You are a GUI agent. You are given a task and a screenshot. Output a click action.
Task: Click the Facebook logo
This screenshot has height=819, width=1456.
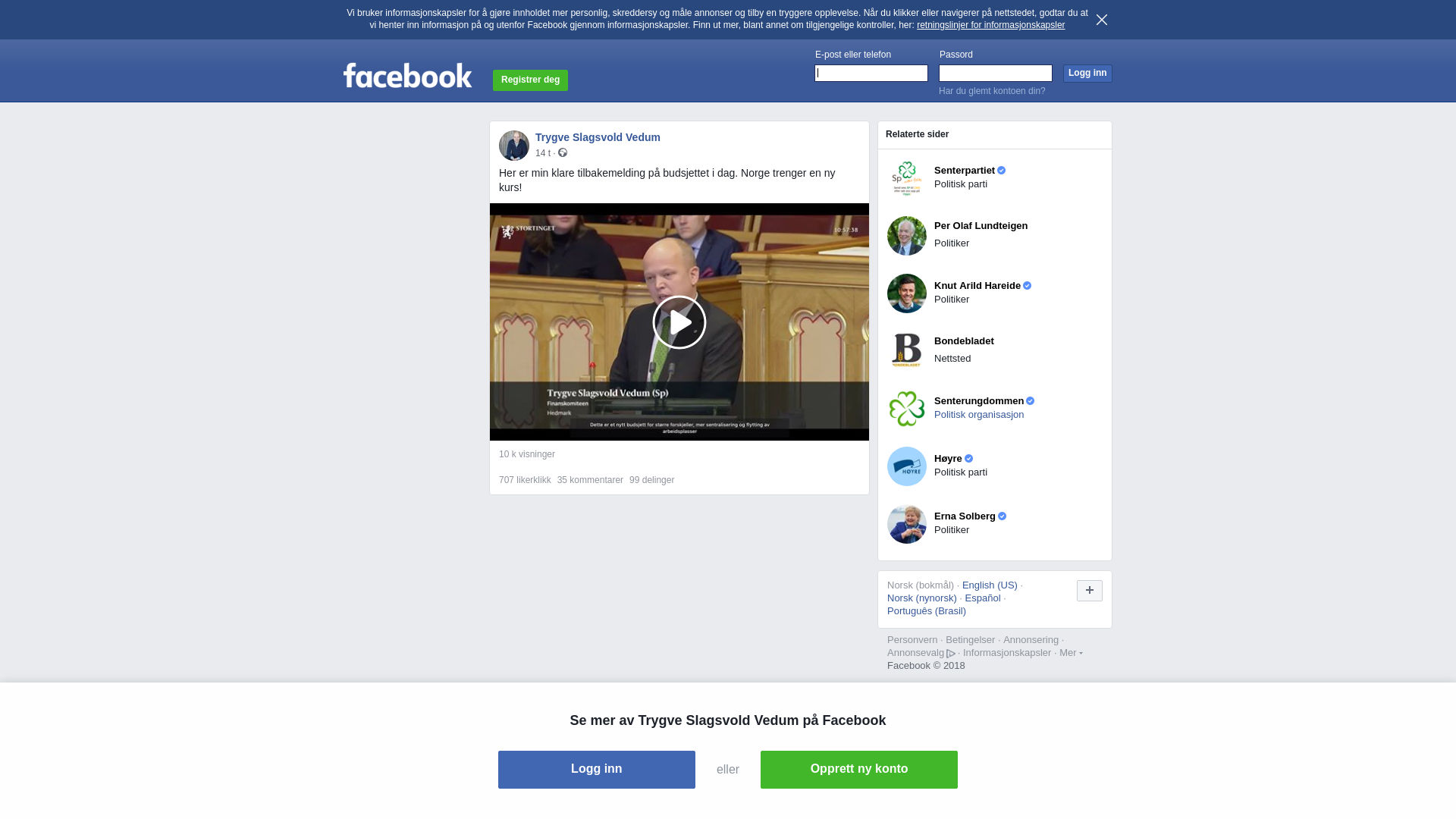pos(407,76)
